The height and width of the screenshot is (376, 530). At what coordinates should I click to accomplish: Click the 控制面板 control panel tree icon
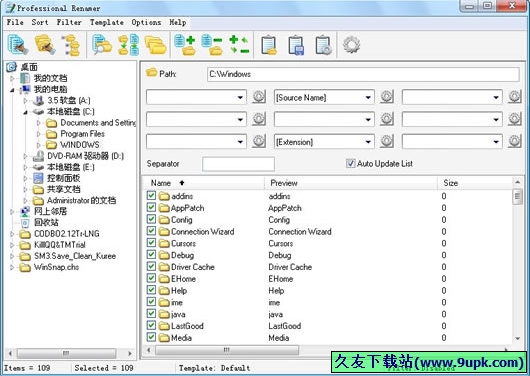(38, 178)
